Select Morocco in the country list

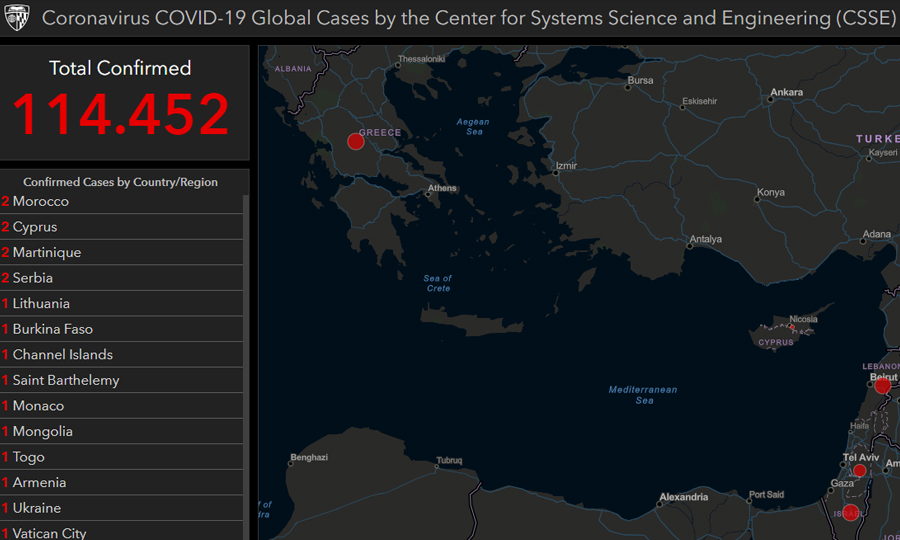coord(121,201)
